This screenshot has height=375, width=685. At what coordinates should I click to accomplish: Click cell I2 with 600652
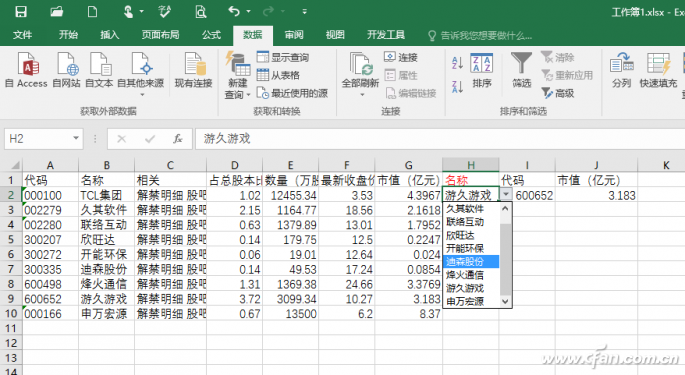(527, 195)
